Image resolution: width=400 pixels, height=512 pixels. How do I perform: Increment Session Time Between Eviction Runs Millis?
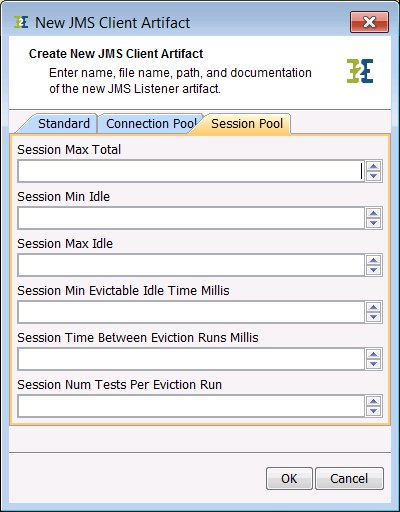point(373,354)
